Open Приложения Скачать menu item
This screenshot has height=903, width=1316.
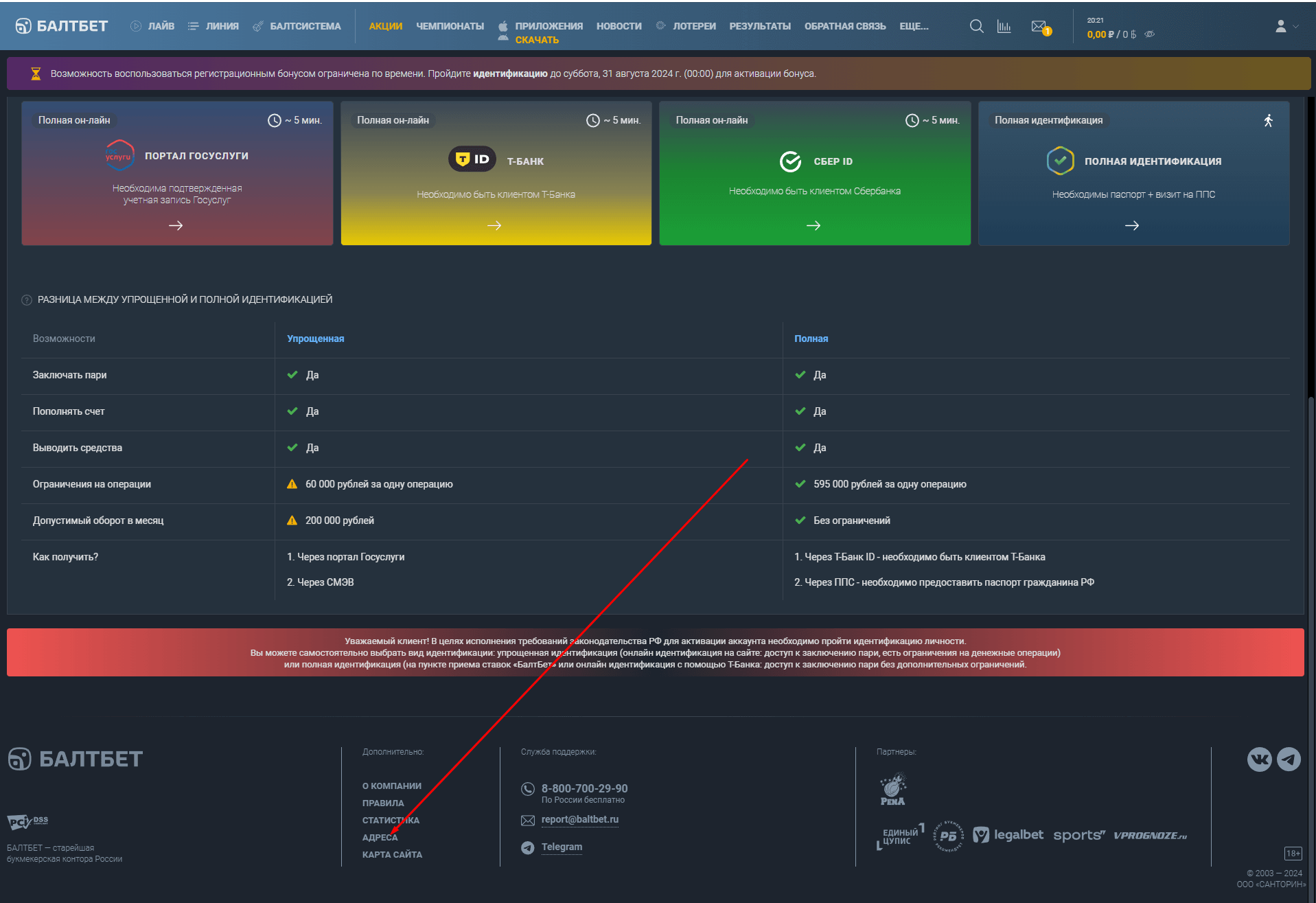pos(541,32)
